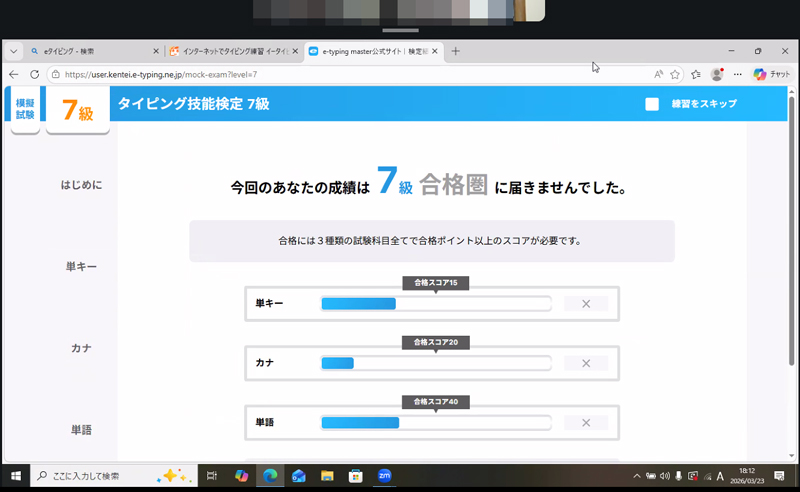Open the Copilot チャット button
The height and width of the screenshot is (492, 800).
[771, 74]
